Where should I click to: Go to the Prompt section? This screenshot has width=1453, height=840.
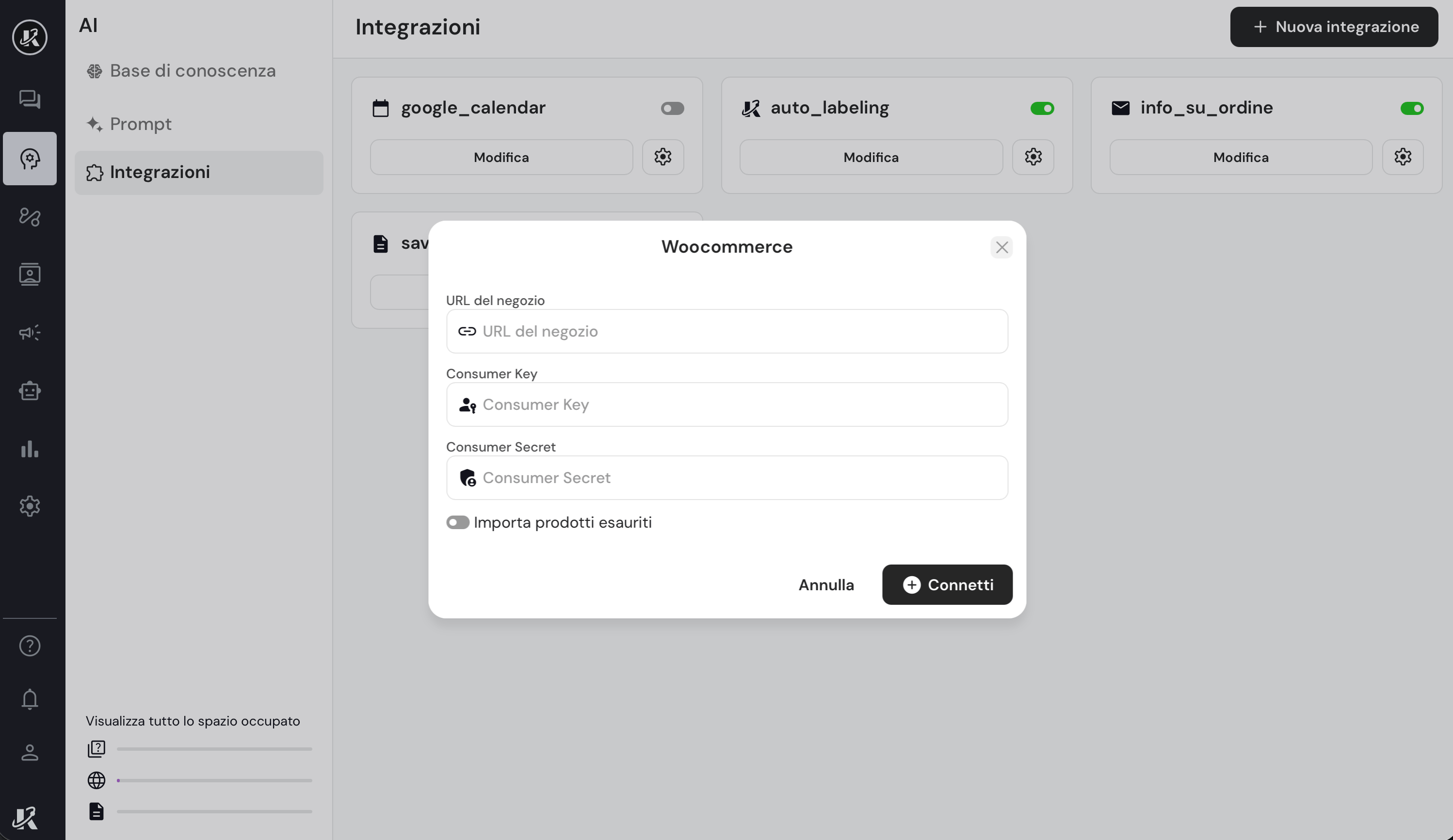(140, 124)
